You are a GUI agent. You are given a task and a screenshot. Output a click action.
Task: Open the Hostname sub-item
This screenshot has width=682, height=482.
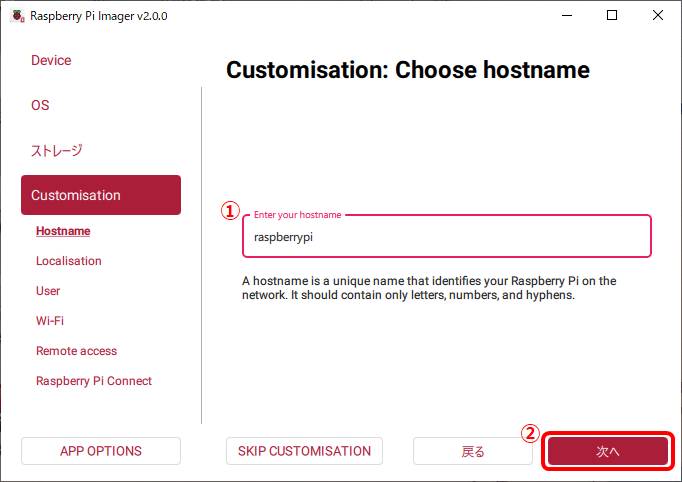63,231
